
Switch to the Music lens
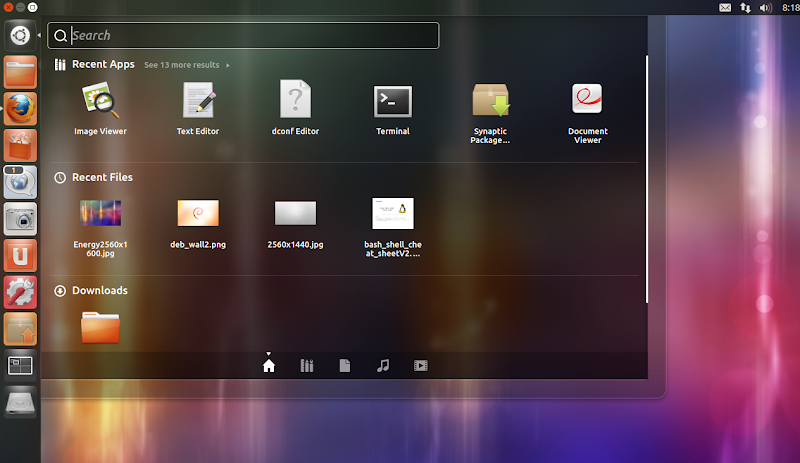coord(383,365)
